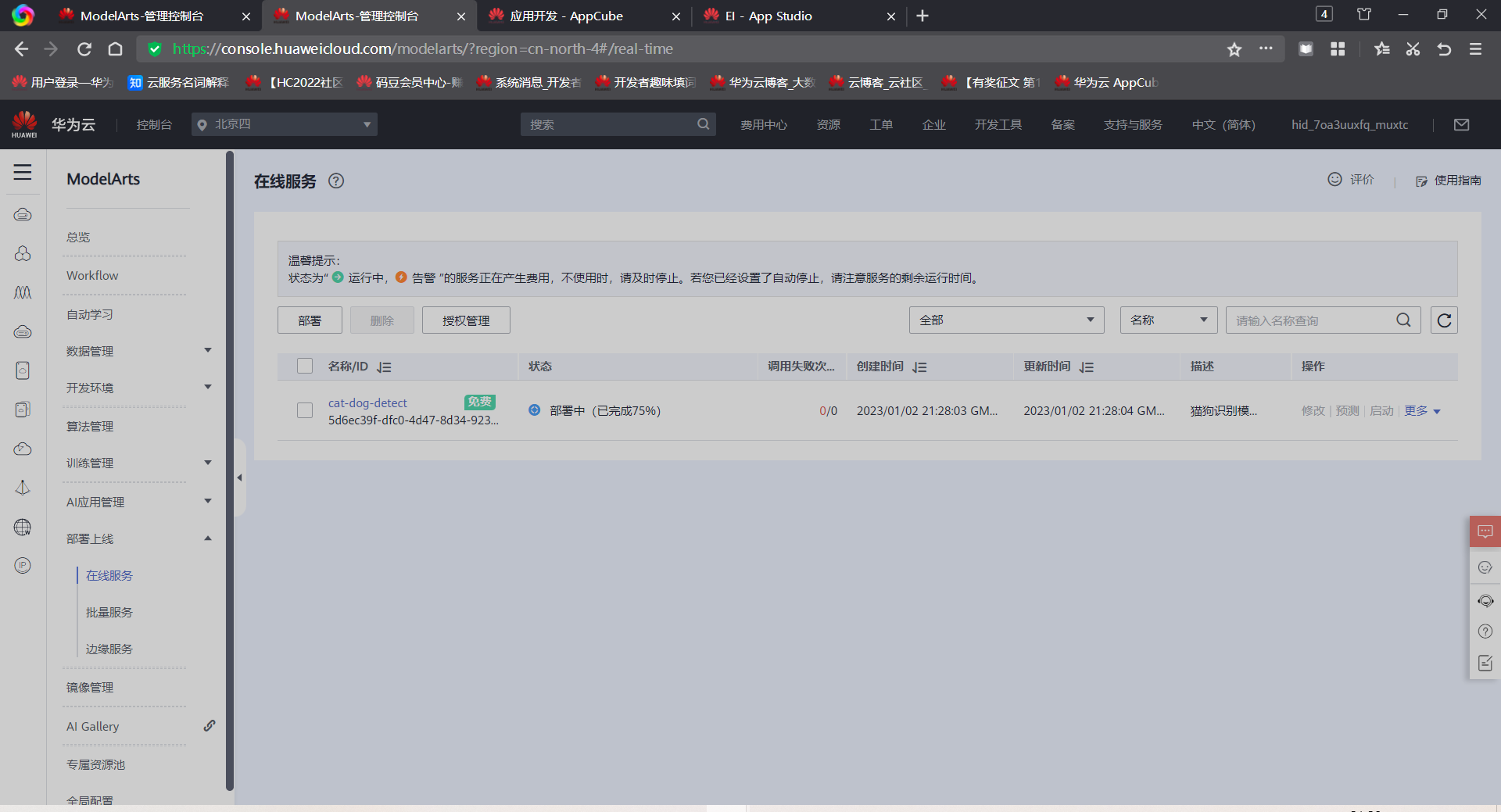Screen dimensions: 1501x812
Task: Click the search icon in name query box
Action: (x=1403, y=320)
